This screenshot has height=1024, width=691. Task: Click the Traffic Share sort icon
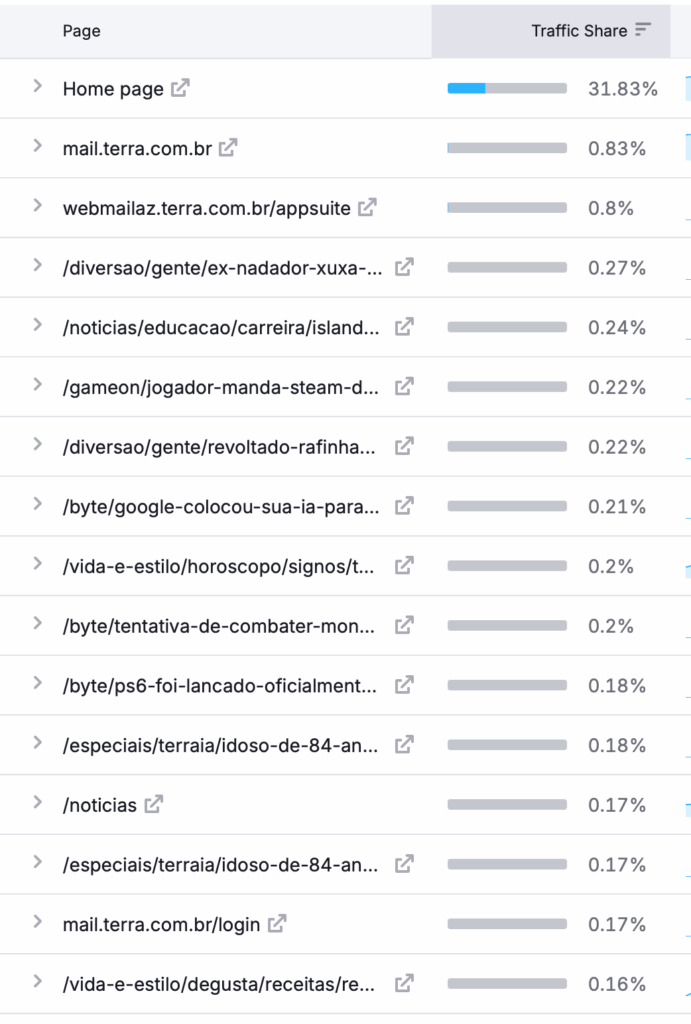coord(643,30)
